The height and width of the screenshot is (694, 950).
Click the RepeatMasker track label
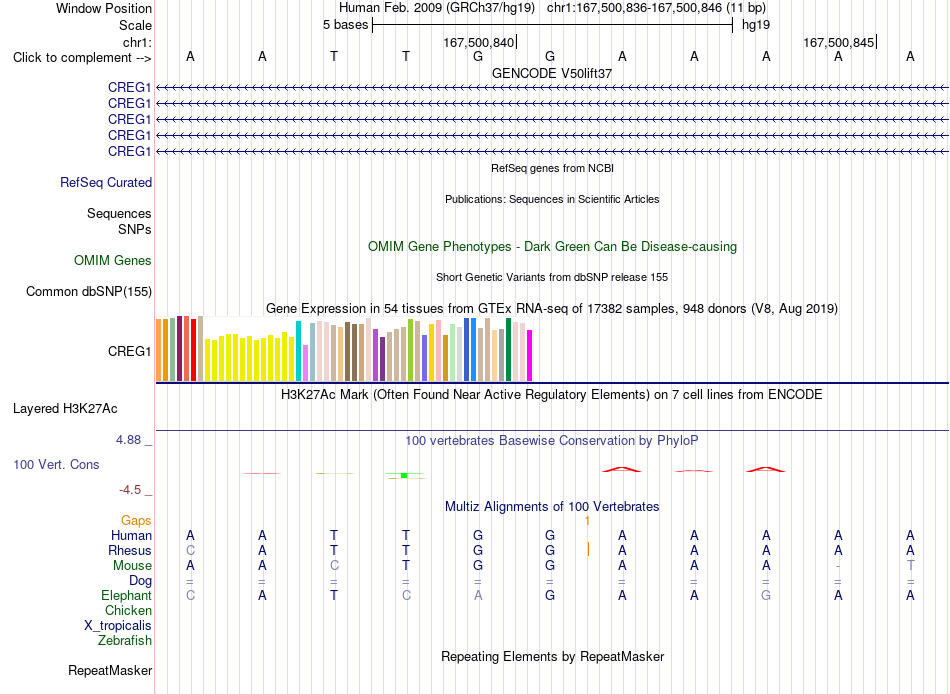tap(110, 671)
